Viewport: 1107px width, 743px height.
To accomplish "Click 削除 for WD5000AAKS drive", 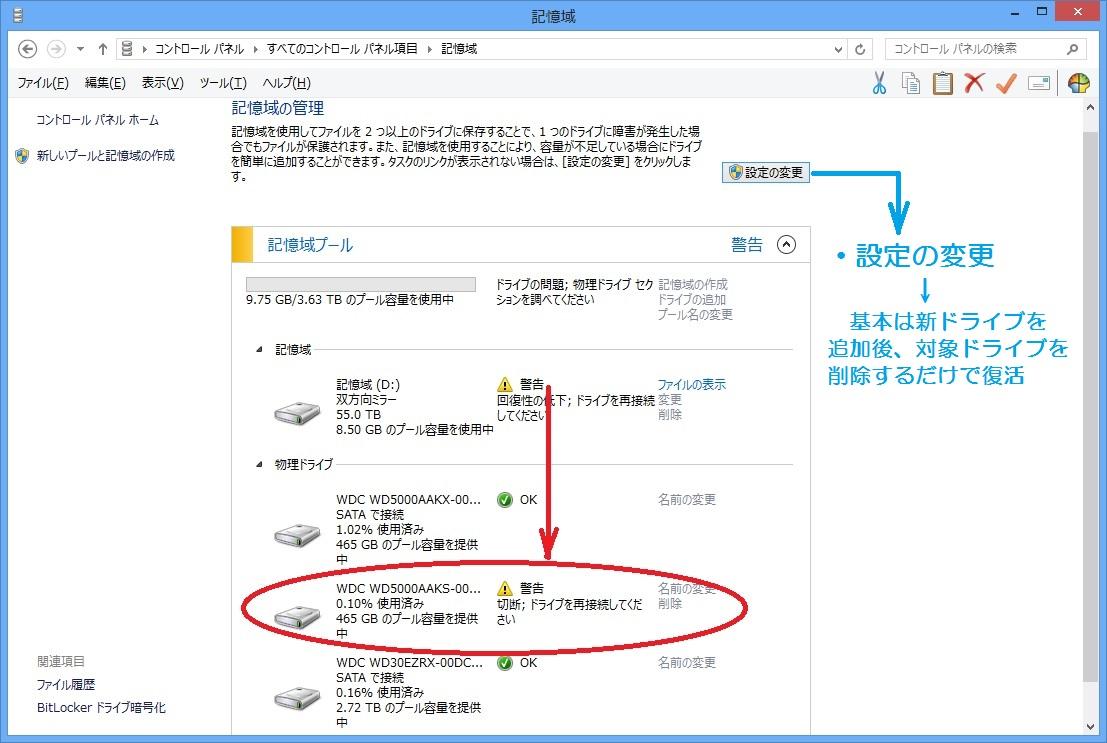I will (x=670, y=603).
